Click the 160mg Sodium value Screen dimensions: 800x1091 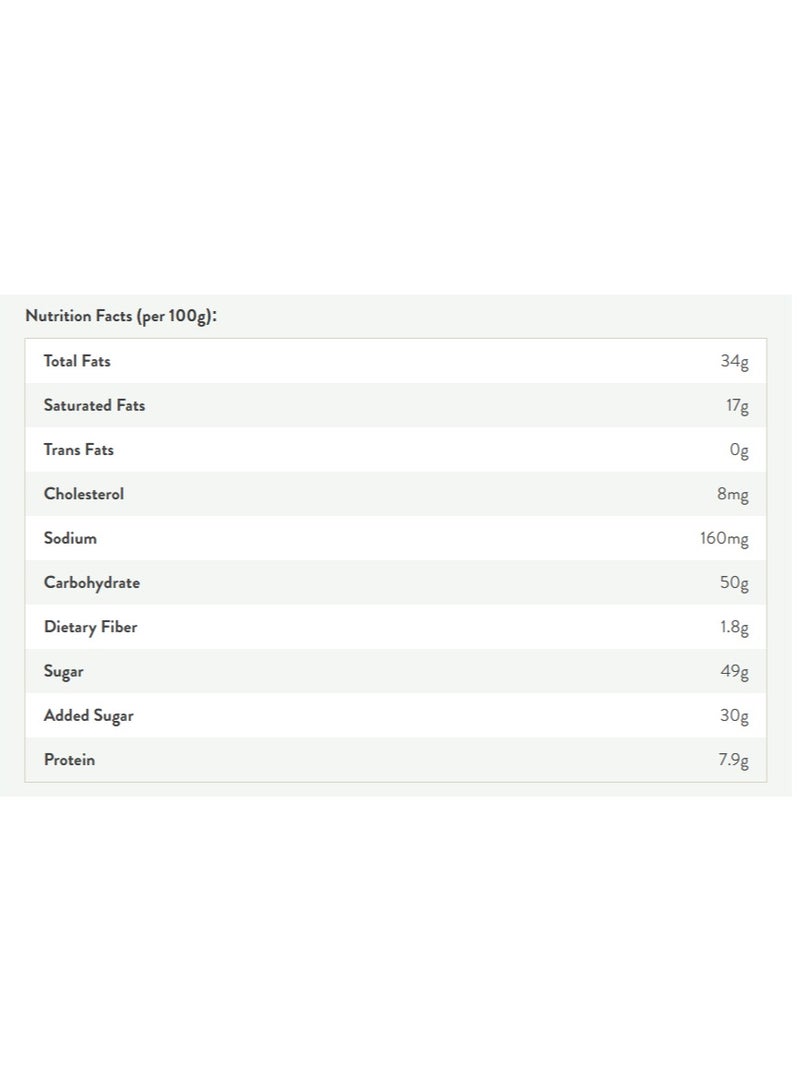coord(725,539)
